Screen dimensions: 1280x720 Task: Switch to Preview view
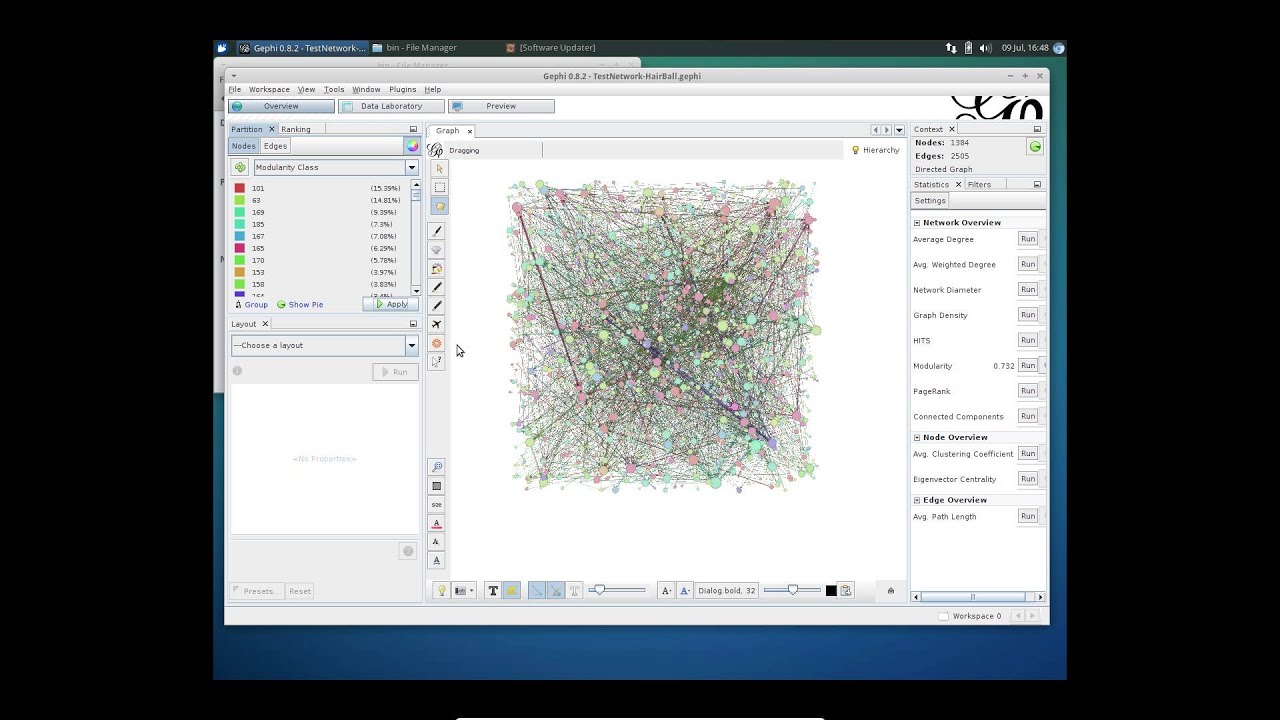501,106
